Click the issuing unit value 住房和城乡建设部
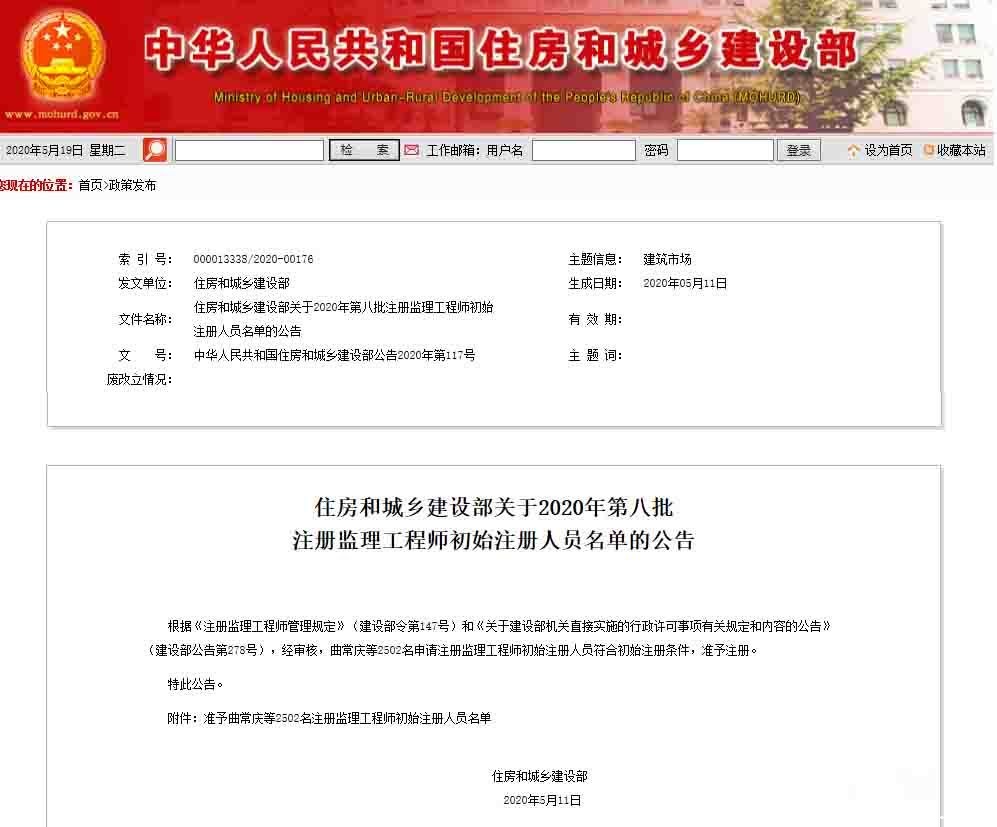This screenshot has height=827, width=997. [242, 283]
